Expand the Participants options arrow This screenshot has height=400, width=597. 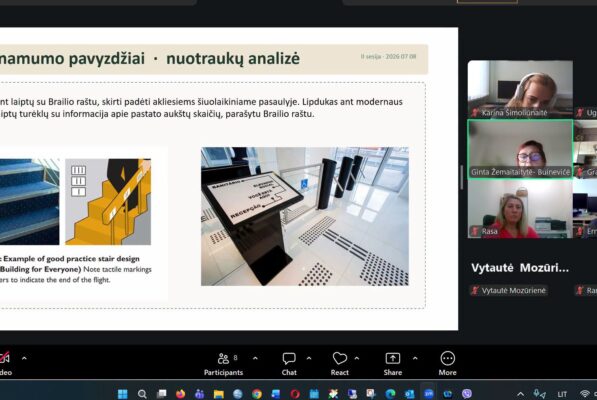255,358
